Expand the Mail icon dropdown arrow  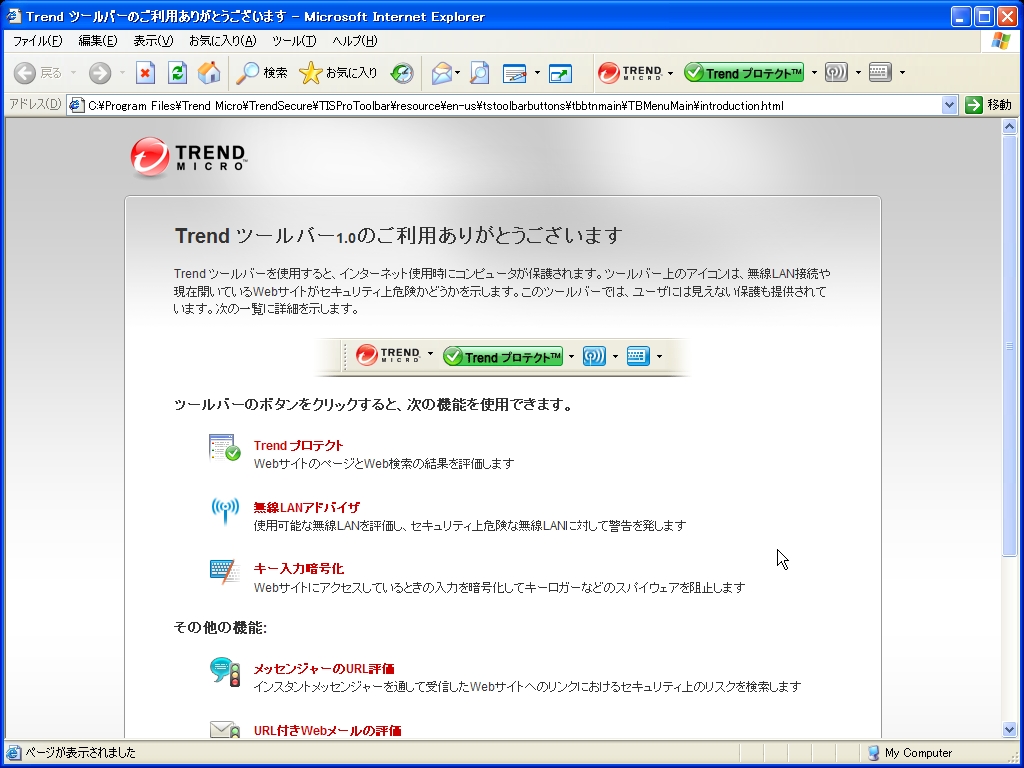pyautogui.click(x=458, y=72)
